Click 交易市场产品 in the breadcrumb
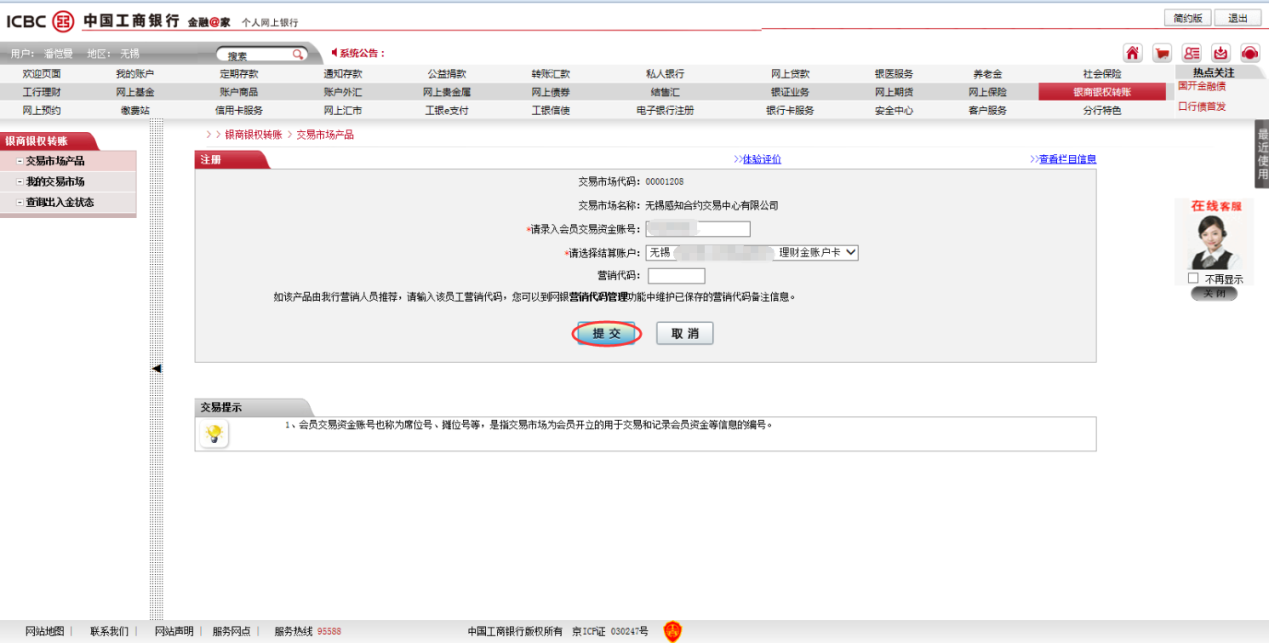The height and width of the screenshot is (643, 1269). click(325, 134)
